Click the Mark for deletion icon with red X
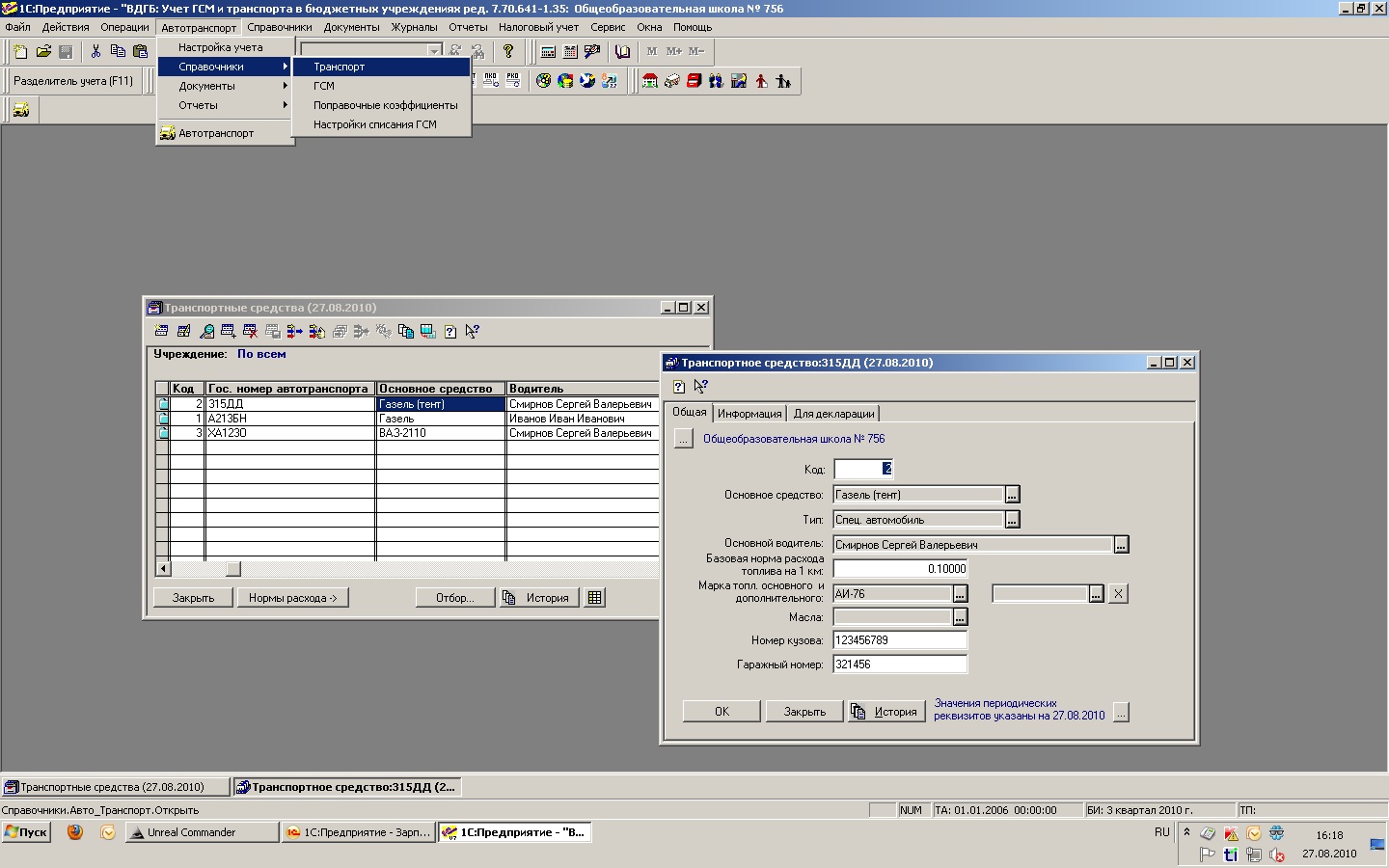Image resolution: width=1389 pixels, height=868 pixels. pyautogui.click(x=251, y=332)
